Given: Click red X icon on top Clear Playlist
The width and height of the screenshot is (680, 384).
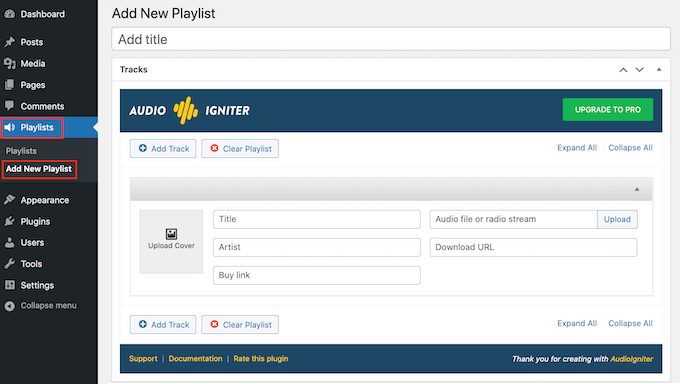Looking at the screenshot, I should 214,148.
